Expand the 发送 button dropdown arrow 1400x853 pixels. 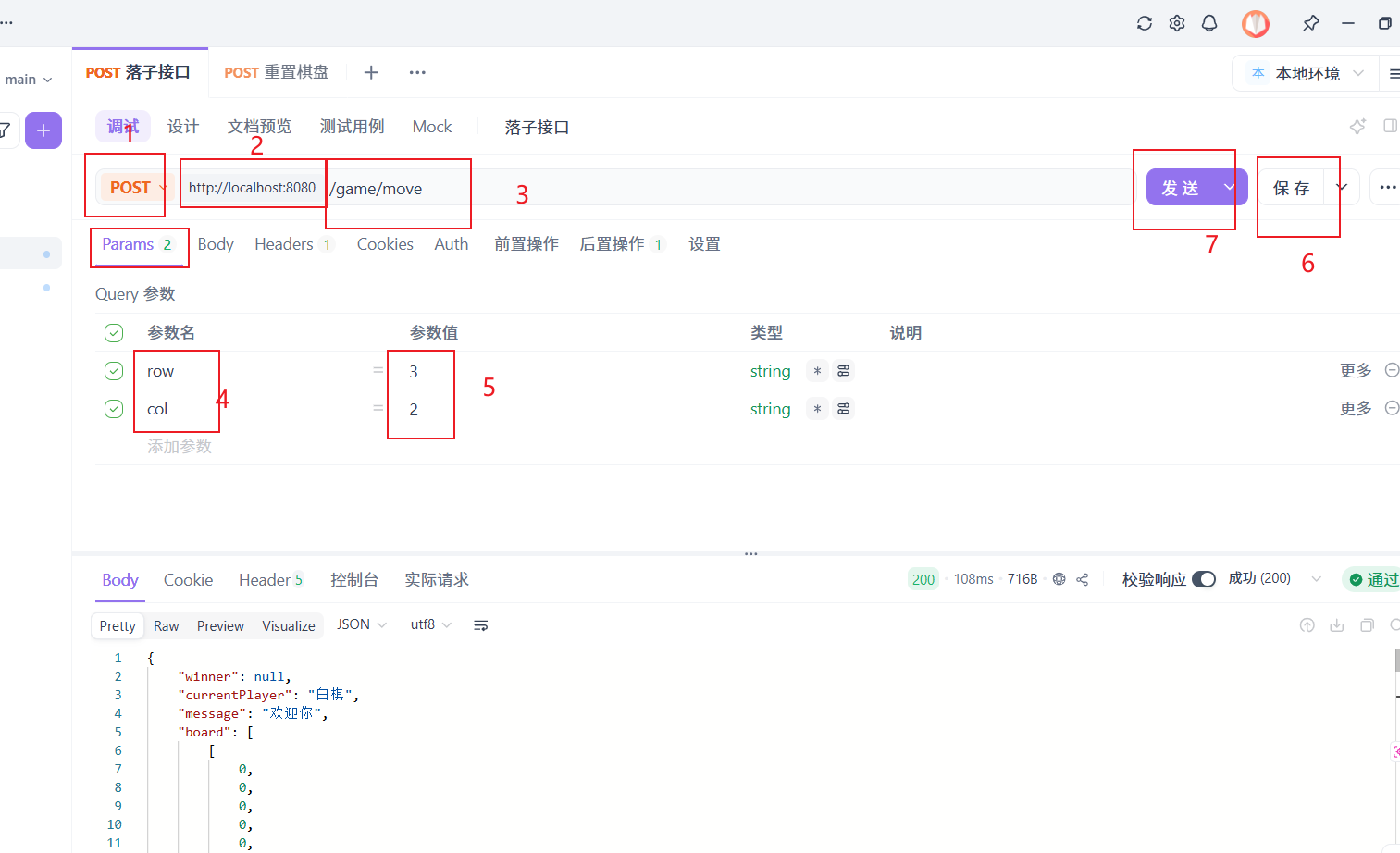click(x=1229, y=187)
